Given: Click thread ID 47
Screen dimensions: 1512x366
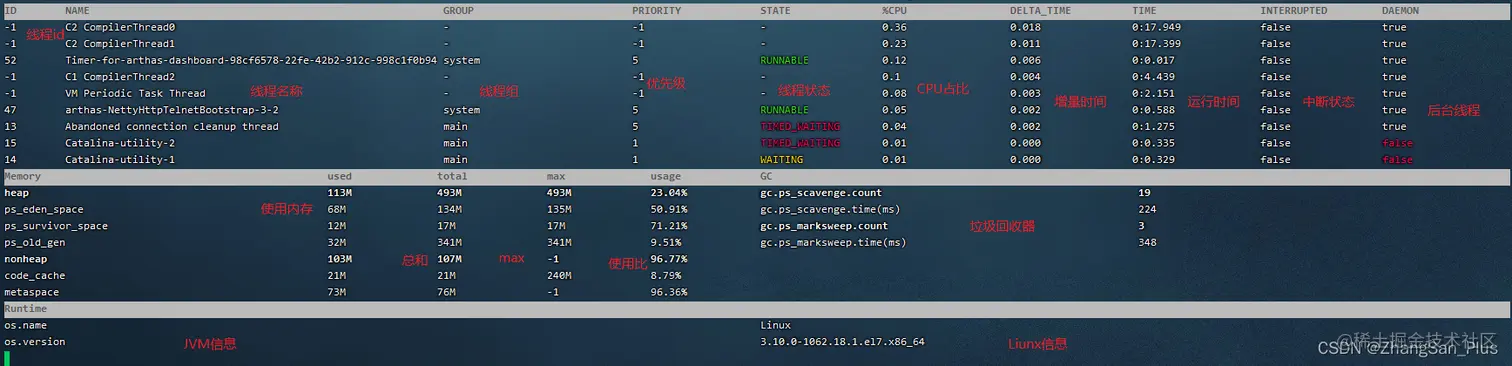Looking at the screenshot, I should [10, 110].
